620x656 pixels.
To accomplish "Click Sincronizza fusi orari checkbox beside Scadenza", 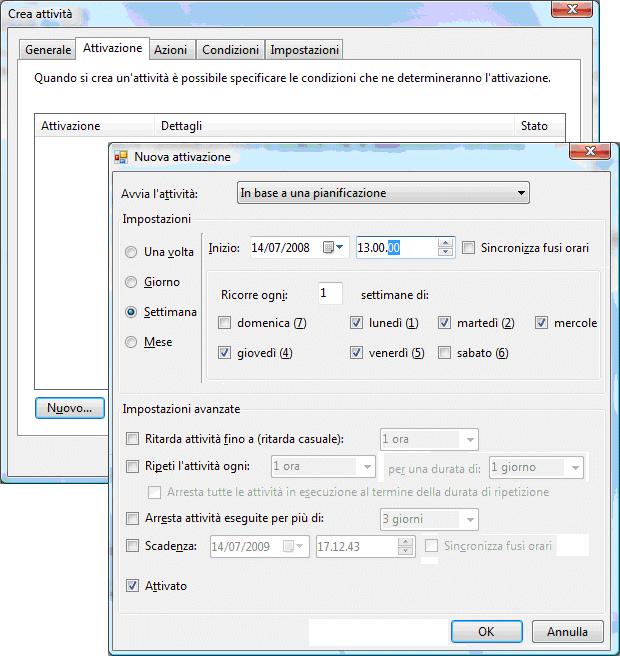I will coord(431,546).
